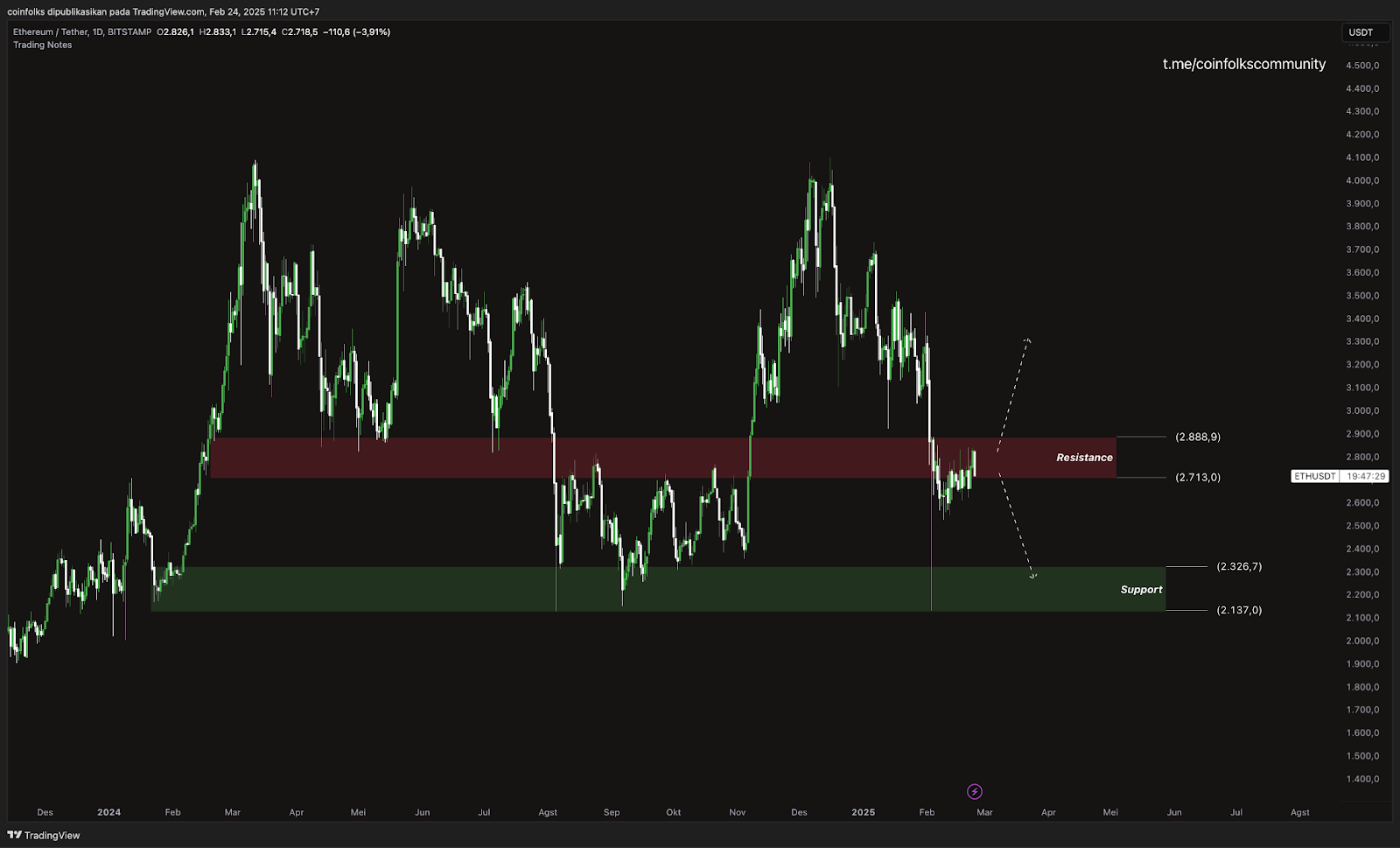
Task: Click the ETHUSDT price tag on axis
Action: [1315, 476]
